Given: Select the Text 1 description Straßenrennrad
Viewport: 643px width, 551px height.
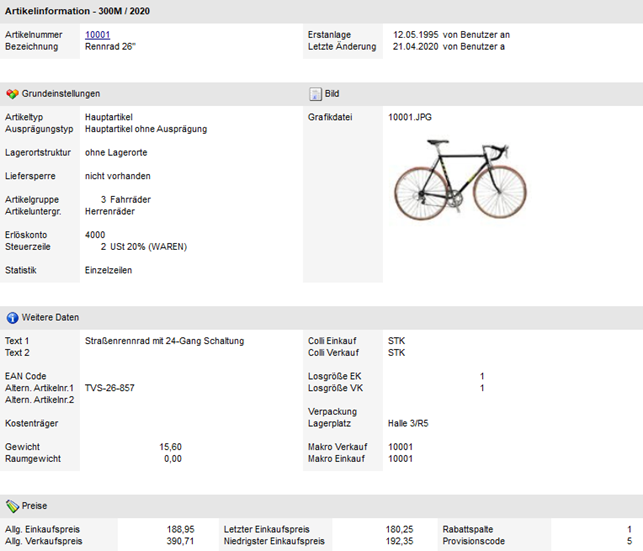Looking at the screenshot, I should 164,341.
